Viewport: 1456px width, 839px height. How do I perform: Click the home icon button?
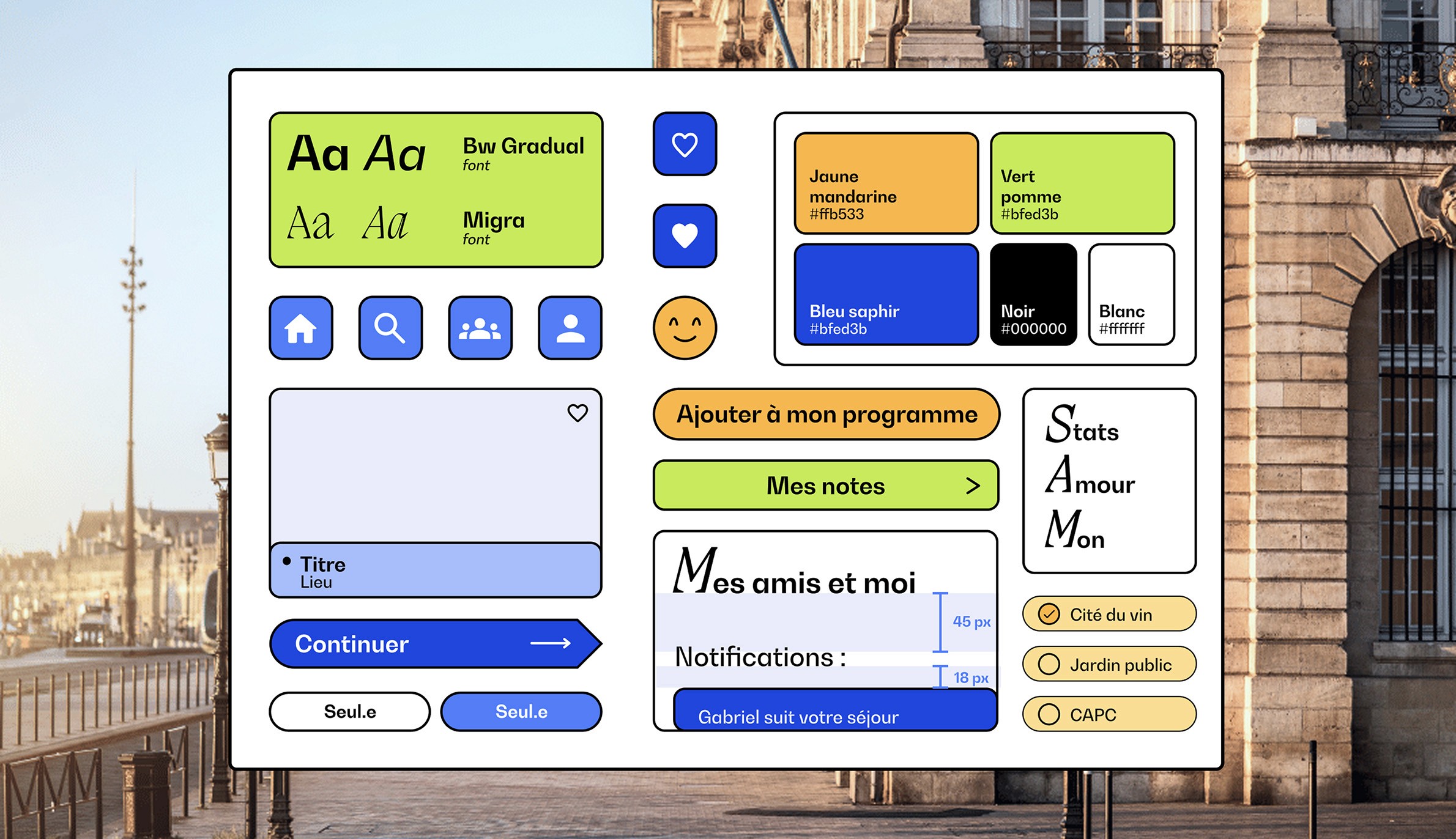[x=300, y=328]
